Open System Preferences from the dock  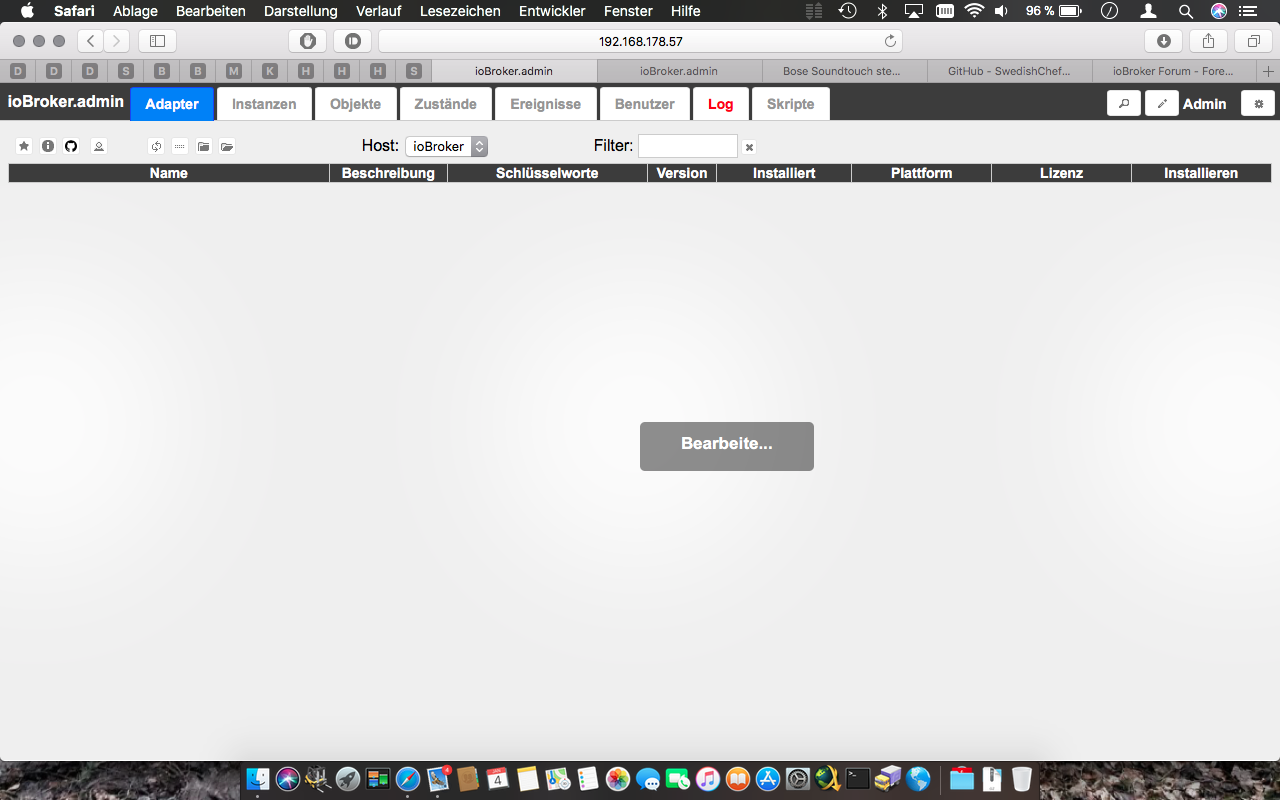797,778
